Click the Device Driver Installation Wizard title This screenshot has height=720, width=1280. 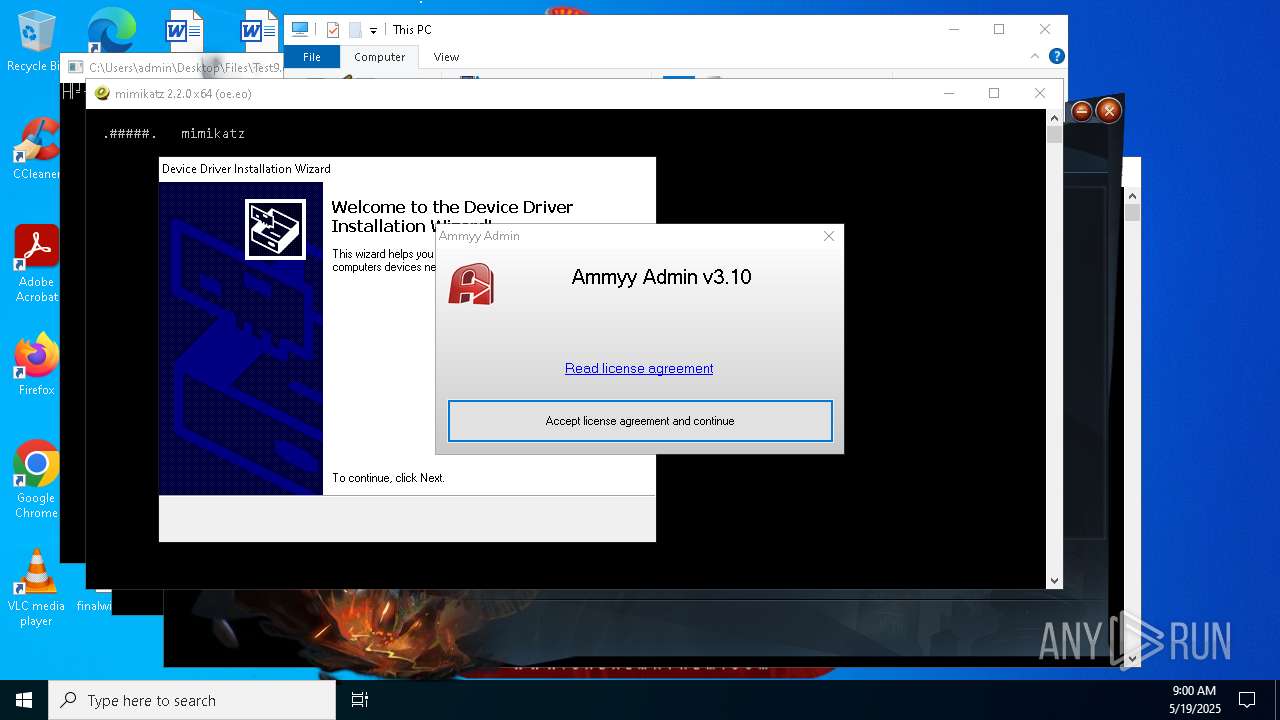(246, 169)
